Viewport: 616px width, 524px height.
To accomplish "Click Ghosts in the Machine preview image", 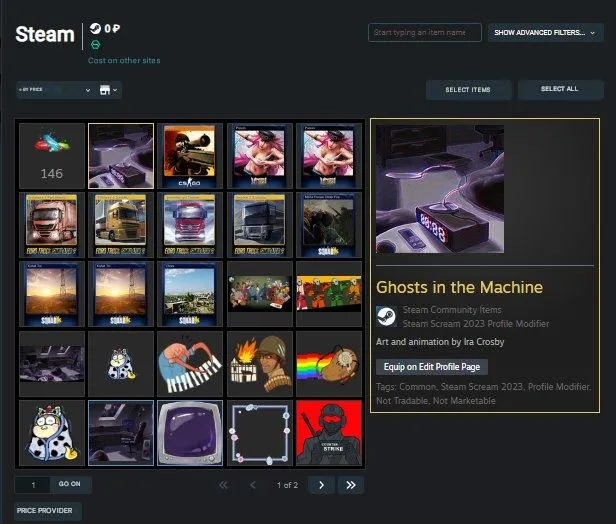I will 440,189.
